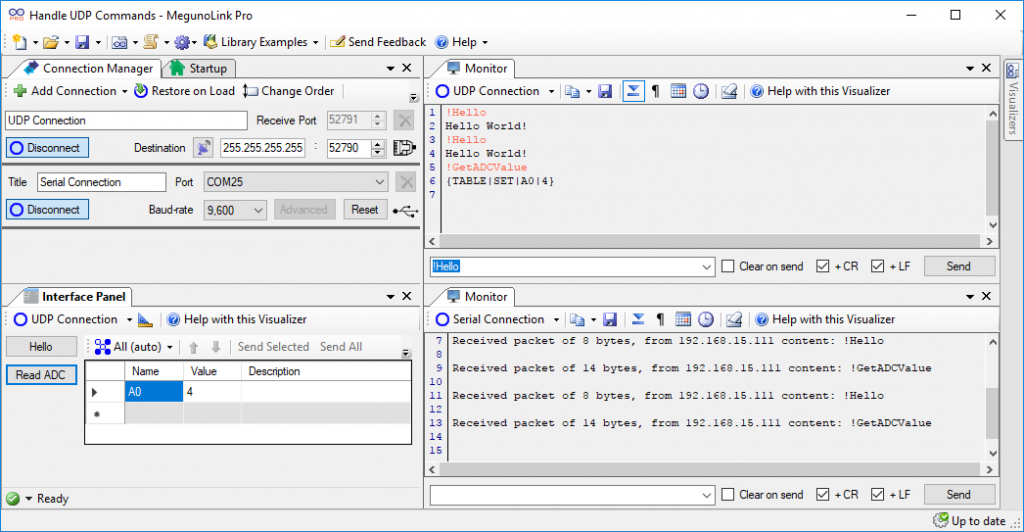The image size is (1024, 532).
Task: Open the gear settings icon in main toolbar
Action: coord(182,42)
